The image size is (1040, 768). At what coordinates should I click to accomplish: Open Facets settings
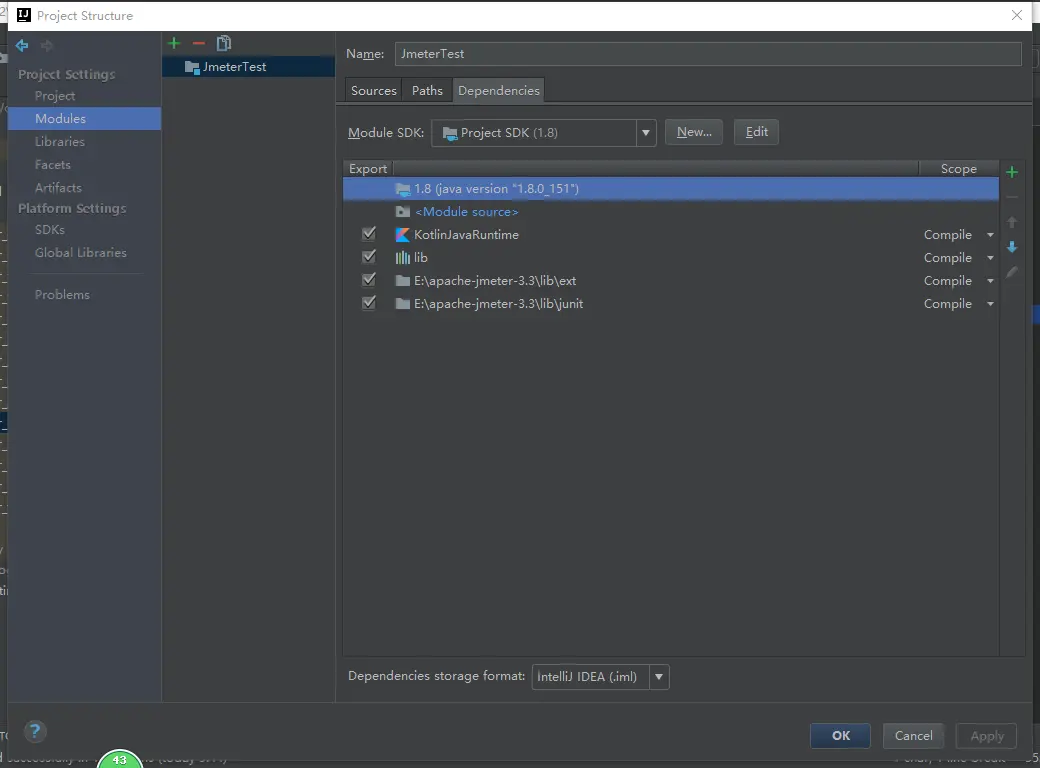click(x=52, y=164)
